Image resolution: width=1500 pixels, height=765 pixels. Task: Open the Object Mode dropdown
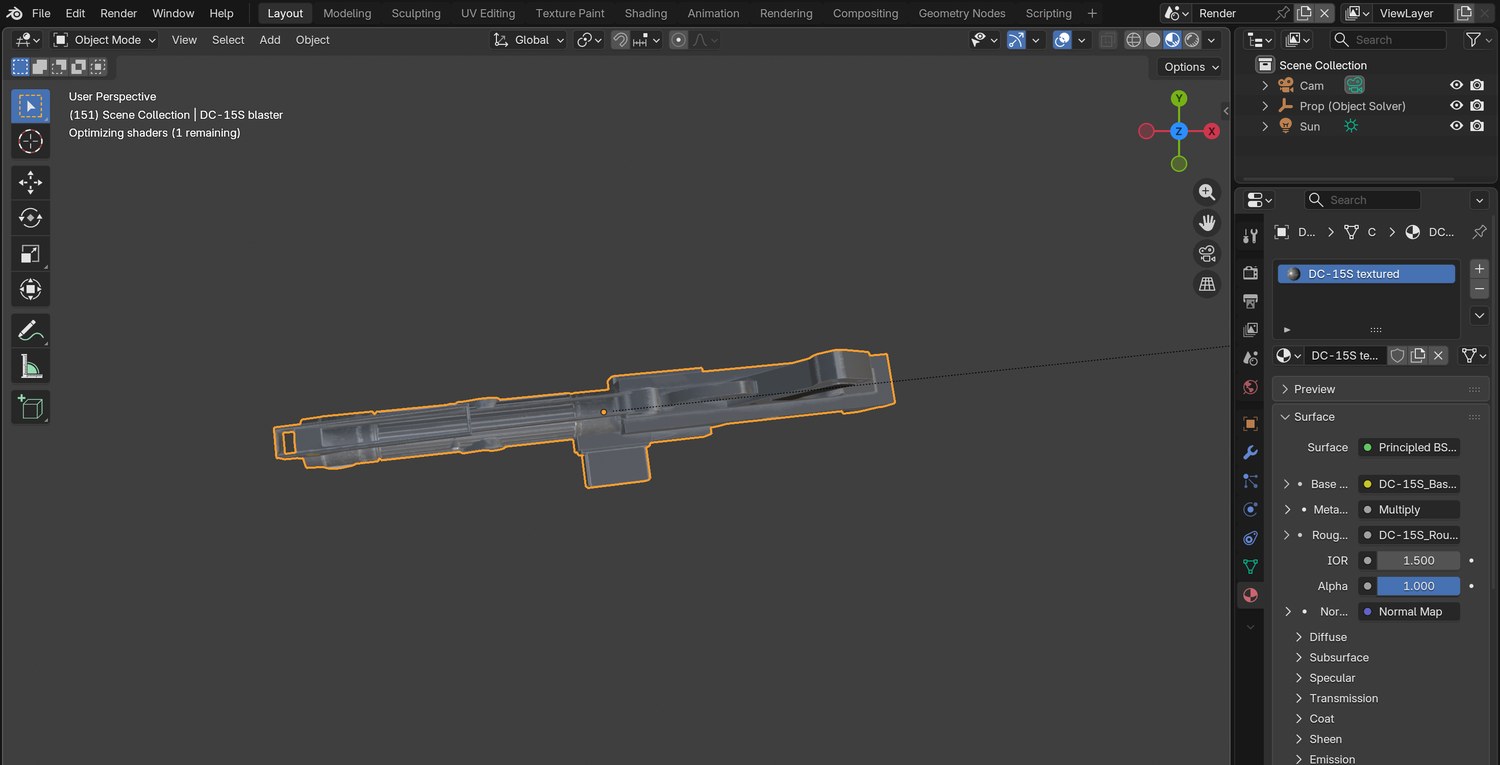pyautogui.click(x=105, y=40)
